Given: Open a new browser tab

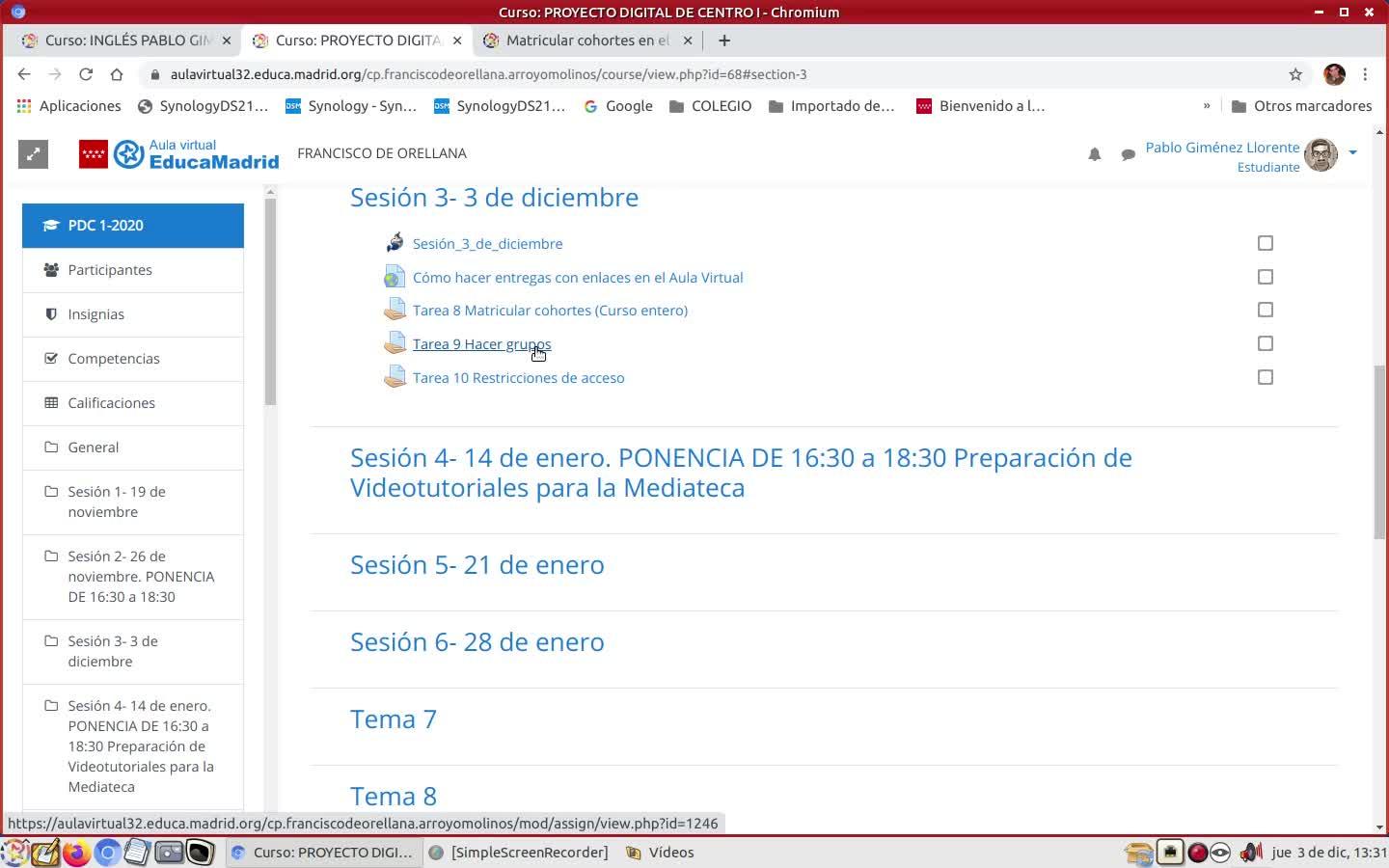Looking at the screenshot, I should click(x=724, y=41).
